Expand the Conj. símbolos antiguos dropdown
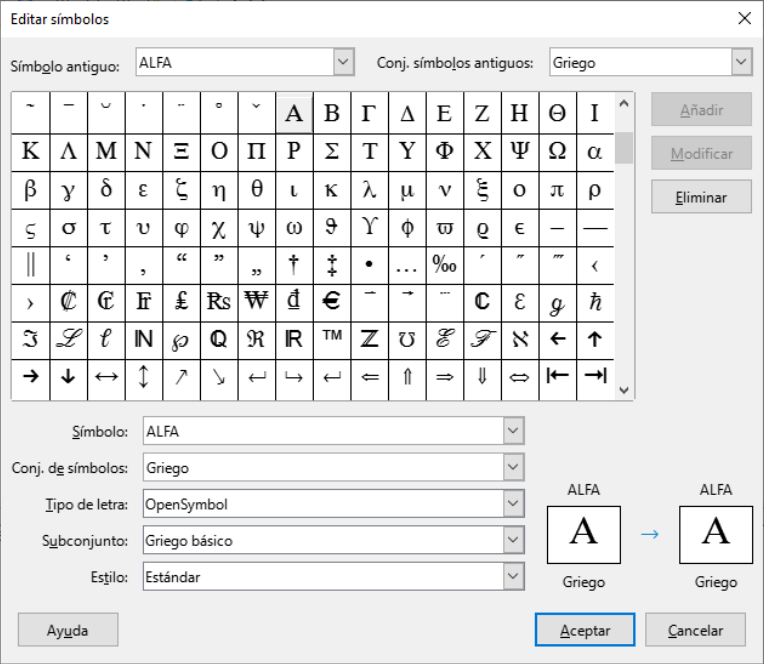The image size is (764, 664). [x=740, y=62]
